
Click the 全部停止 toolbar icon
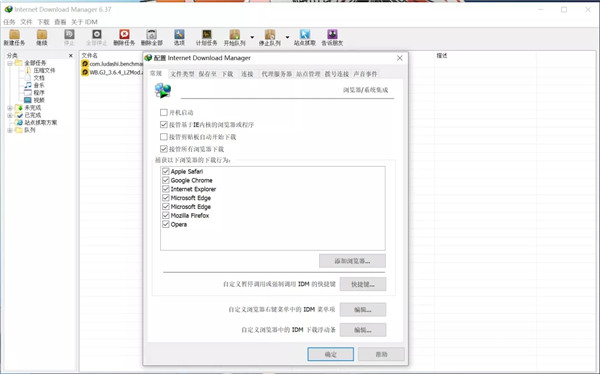[x=97, y=38]
